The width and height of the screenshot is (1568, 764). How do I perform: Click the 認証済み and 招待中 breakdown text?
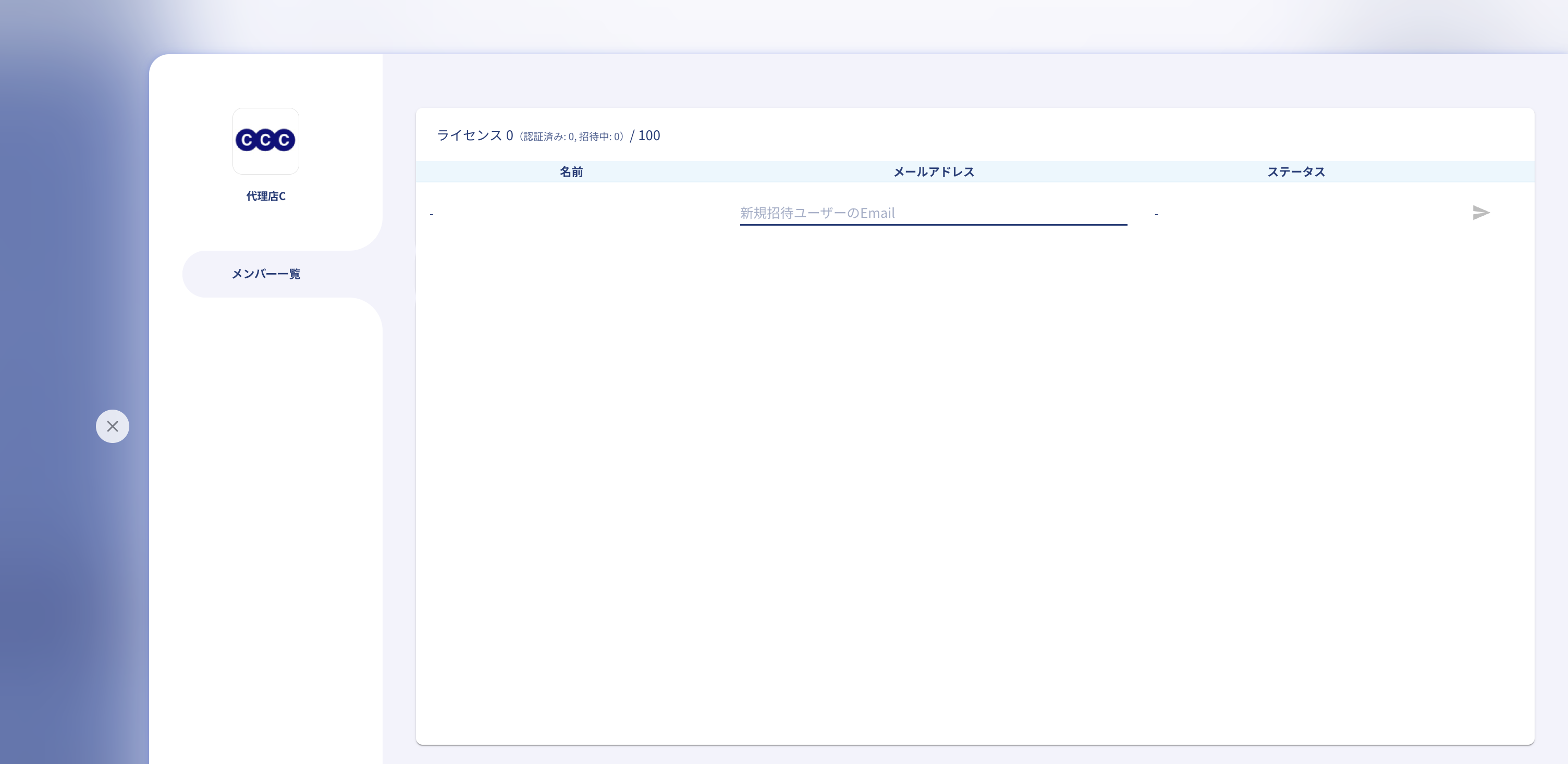coord(571,137)
